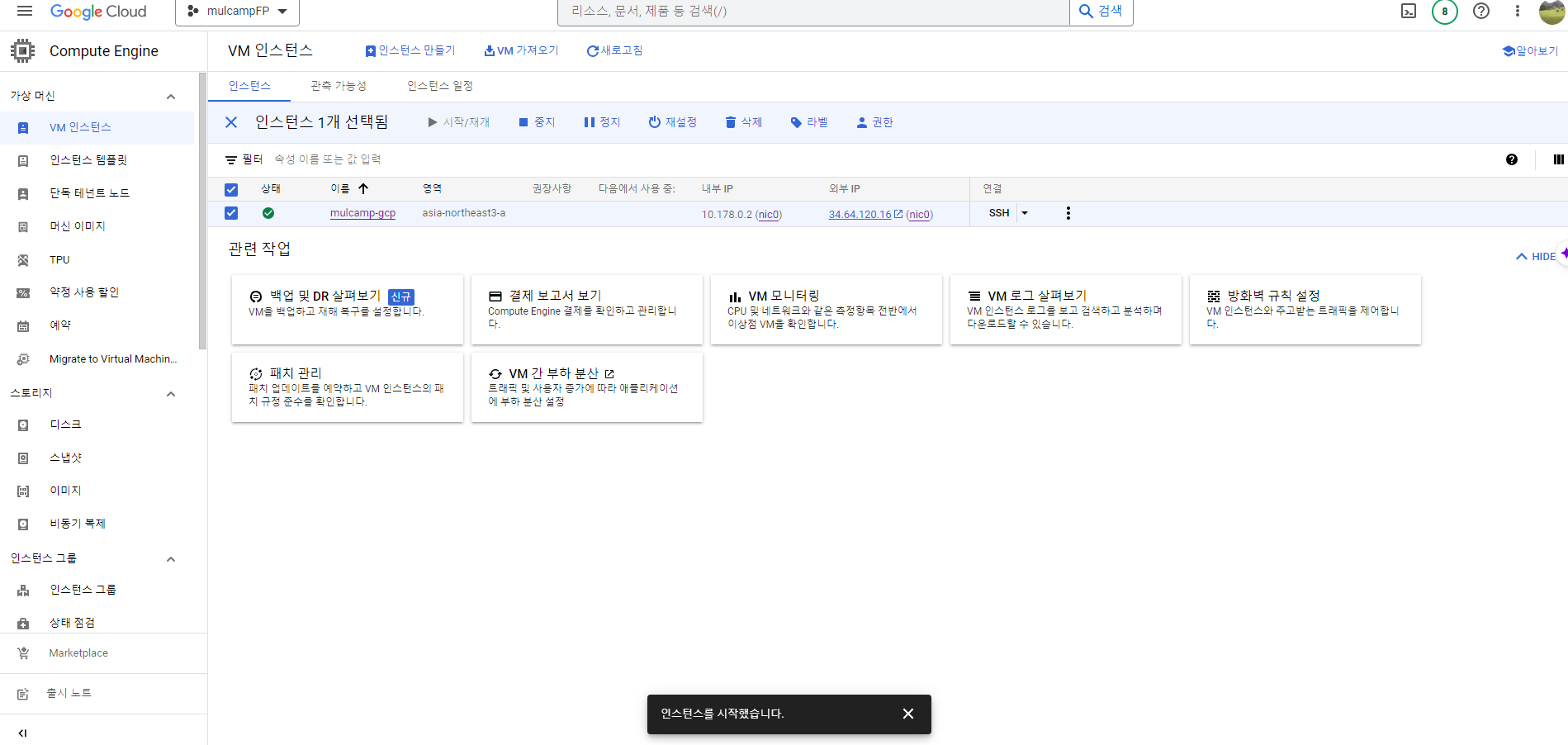Viewport: 1568px width, 745px height.
Task: Open 약정 사용 할인 in the sidebar
Action: [97, 292]
